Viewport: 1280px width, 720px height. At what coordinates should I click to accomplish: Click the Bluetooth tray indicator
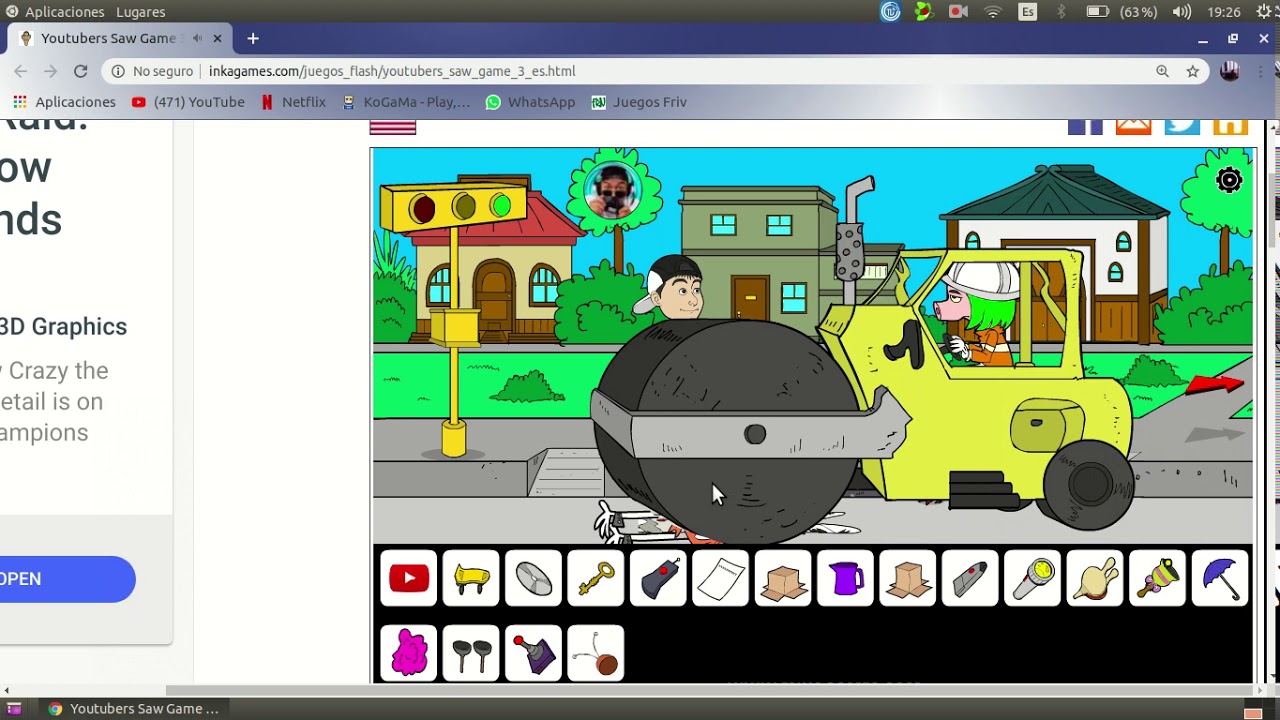[1062, 12]
